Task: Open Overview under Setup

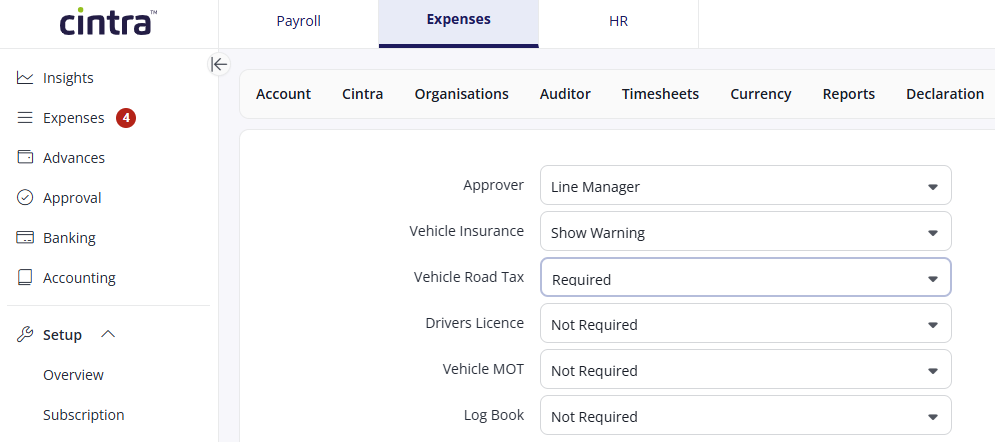Action: (x=73, y=375)
